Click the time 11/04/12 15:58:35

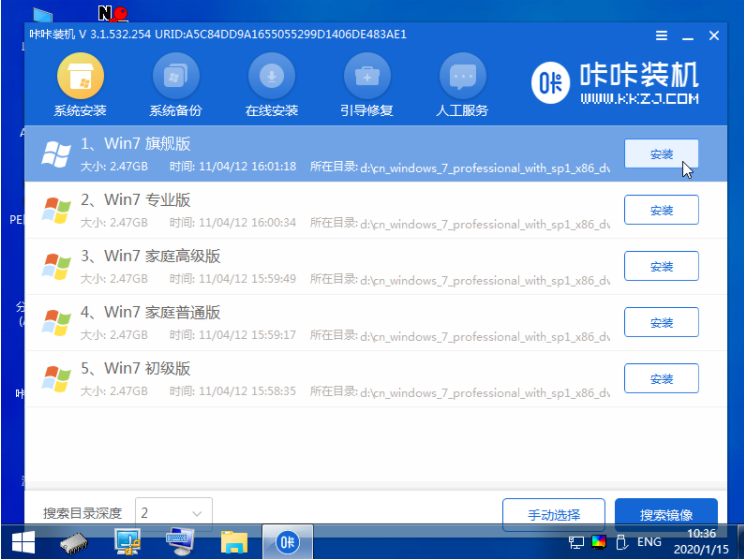click(x=247, y=391)
